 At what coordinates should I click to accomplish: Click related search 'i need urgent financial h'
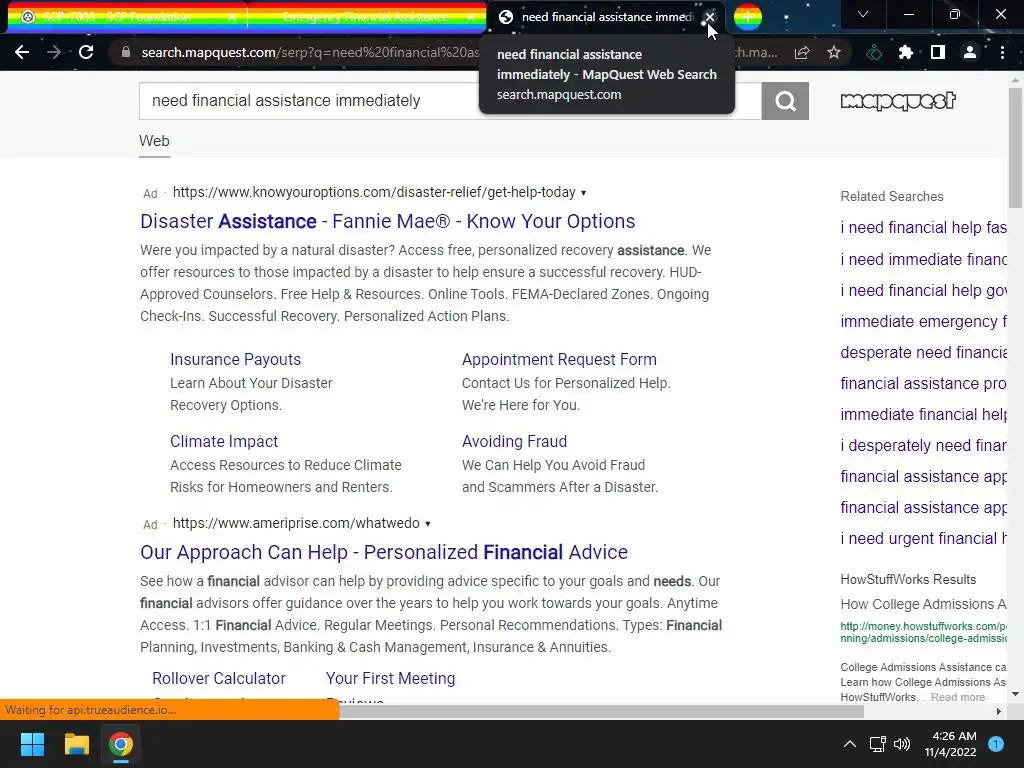(923, 539)
